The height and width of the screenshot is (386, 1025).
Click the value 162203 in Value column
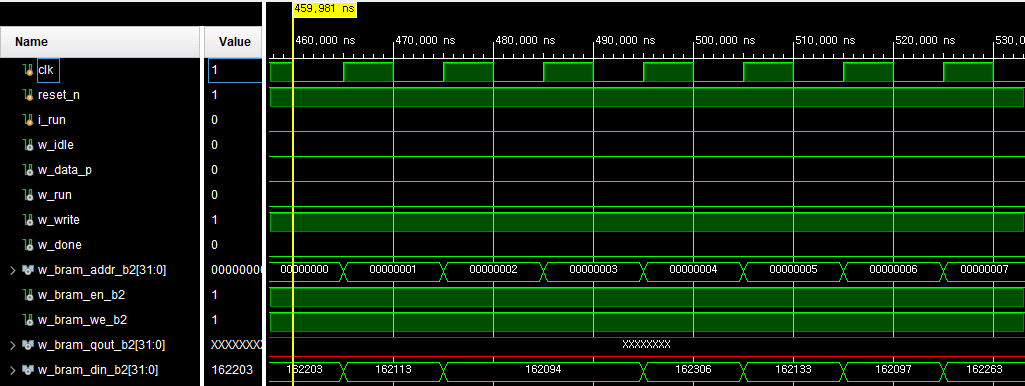[232, 370]
